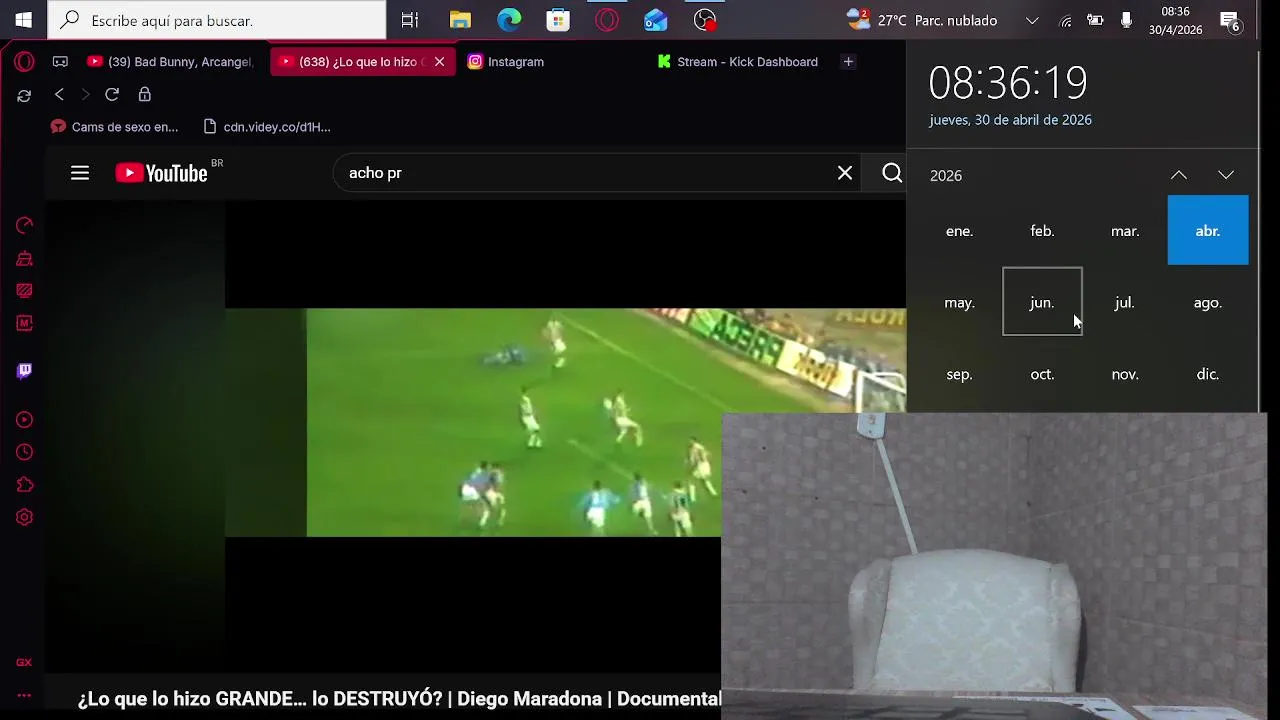
Task: Show hidden system tray icons chevron
Action: point(1032,20)
